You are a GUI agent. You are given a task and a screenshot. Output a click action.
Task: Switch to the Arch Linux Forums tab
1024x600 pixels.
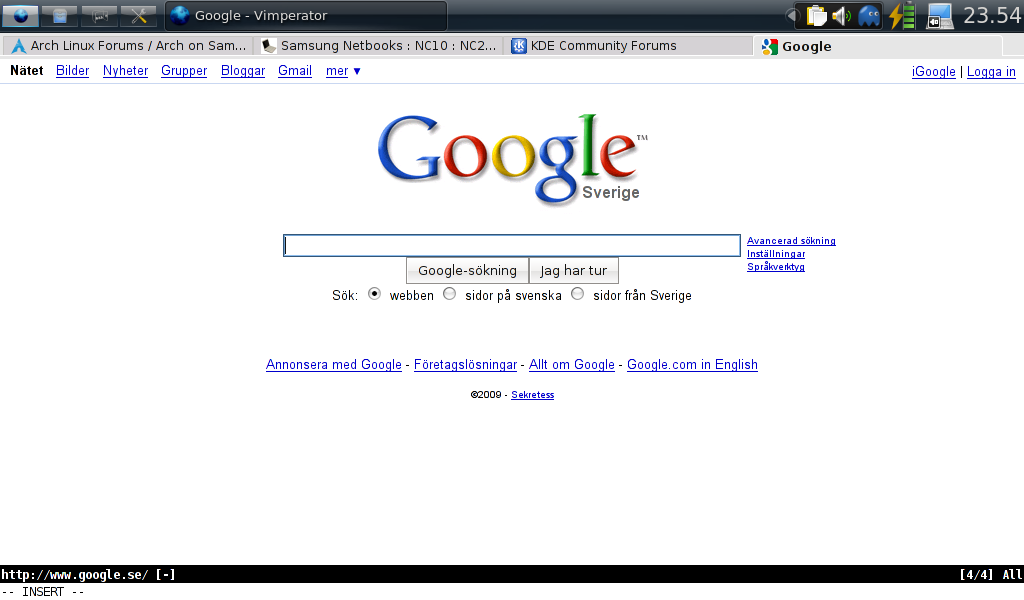point(129,46)
